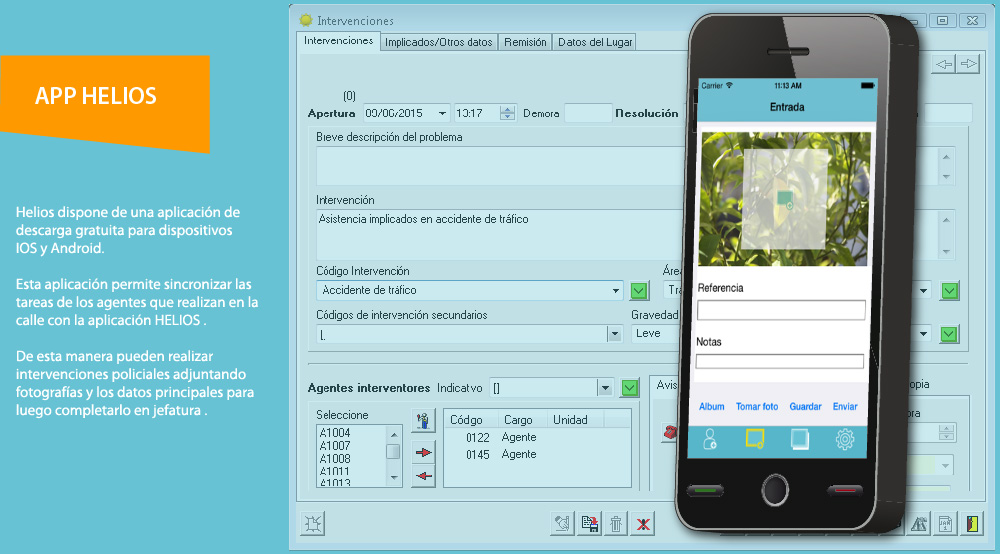Click the next record right arrow
This screenshot has width=1000, height=554.
click(968, 64)
